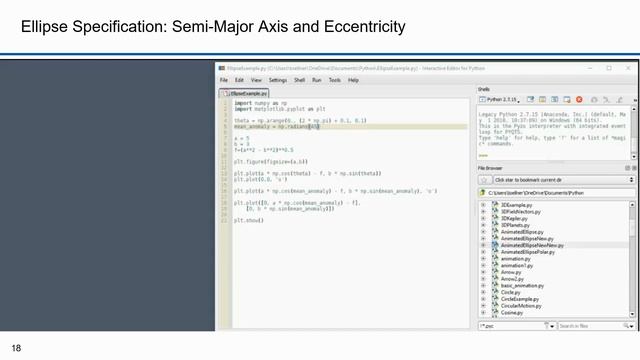Click the star bookmark button in File Browser
This screenshot has width=640, height=360.
tap(484, 180)
